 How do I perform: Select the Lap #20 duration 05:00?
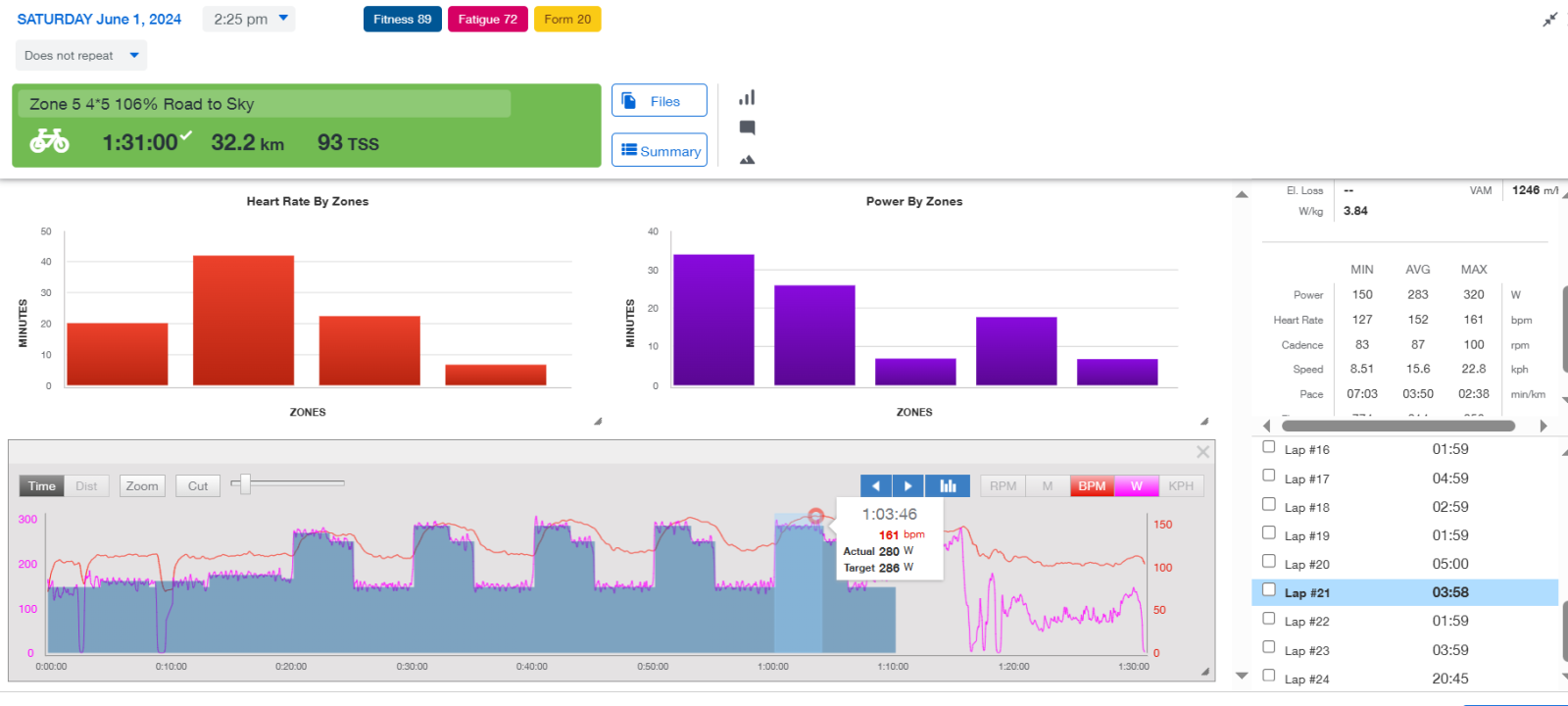coord(1450,564)
